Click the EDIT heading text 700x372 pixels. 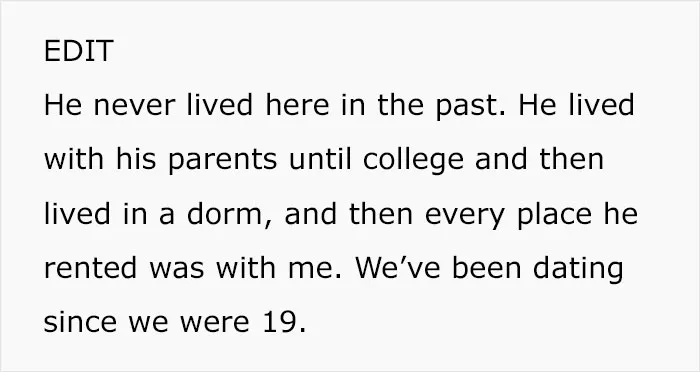click(x=79, y=51)
